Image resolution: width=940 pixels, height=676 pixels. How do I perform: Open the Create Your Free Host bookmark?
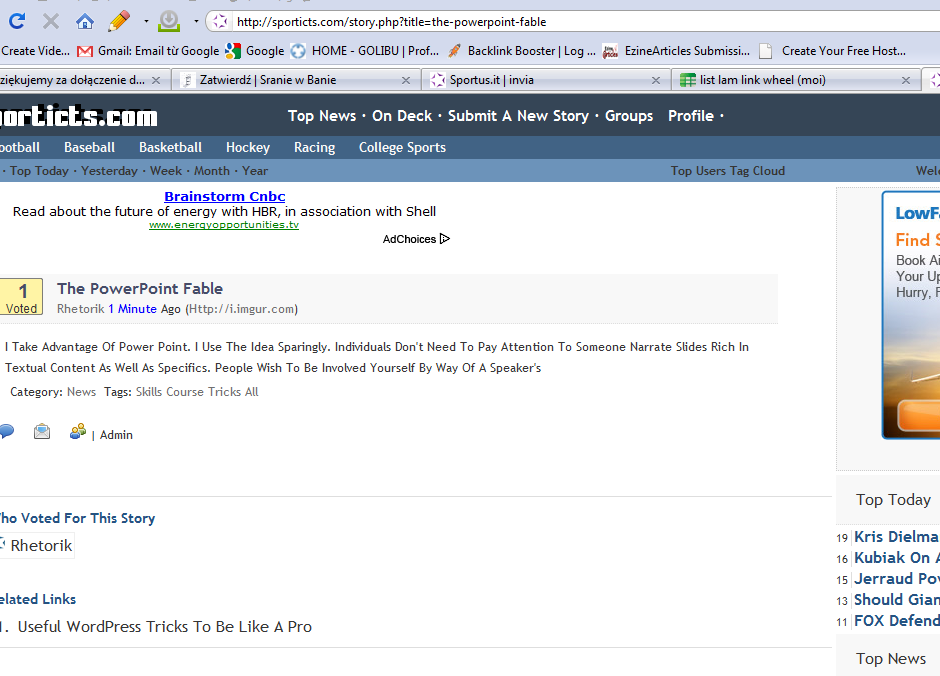pos(833,51)
